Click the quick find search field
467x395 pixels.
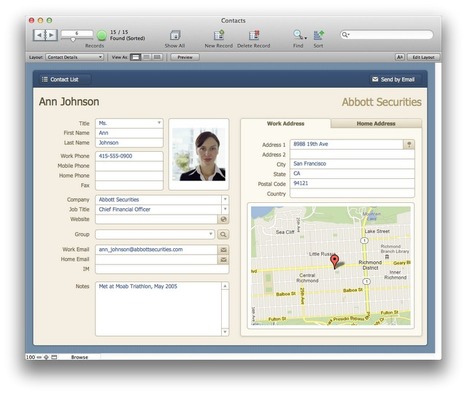click(387, 35)
